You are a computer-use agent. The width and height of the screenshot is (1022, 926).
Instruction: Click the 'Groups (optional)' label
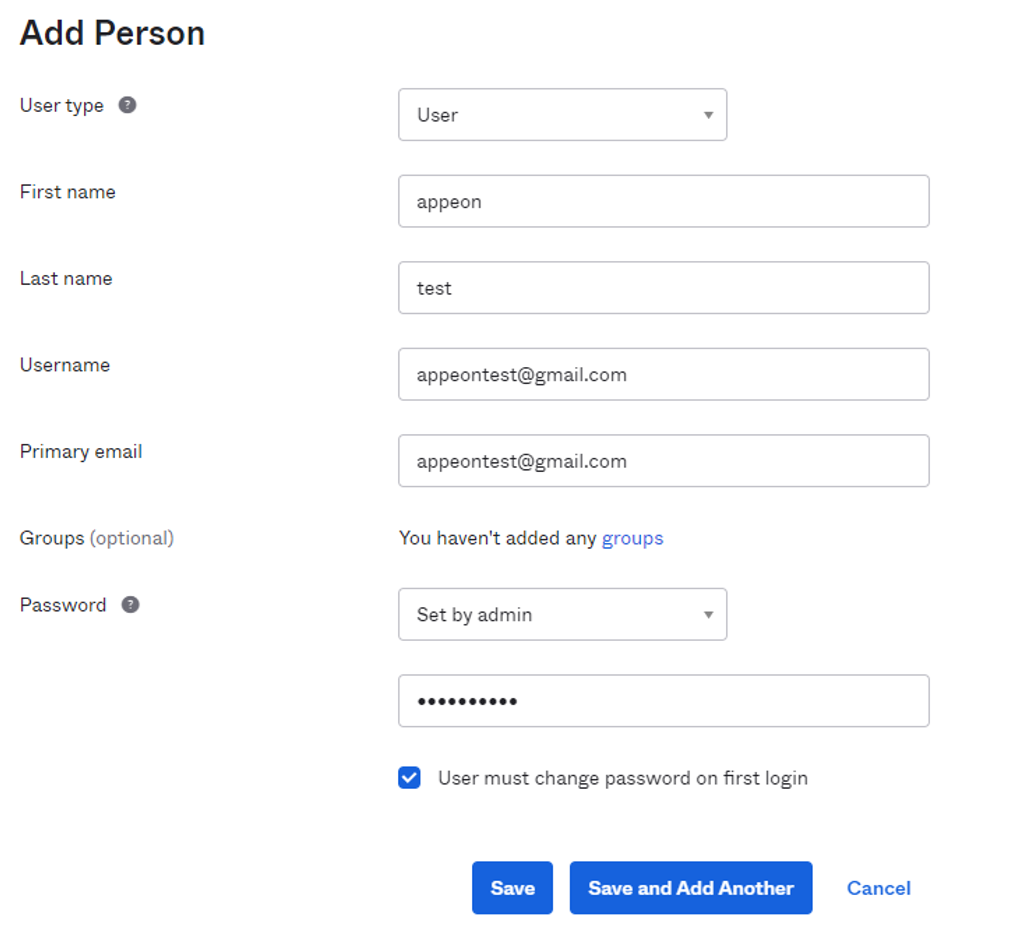click(96, 538)
